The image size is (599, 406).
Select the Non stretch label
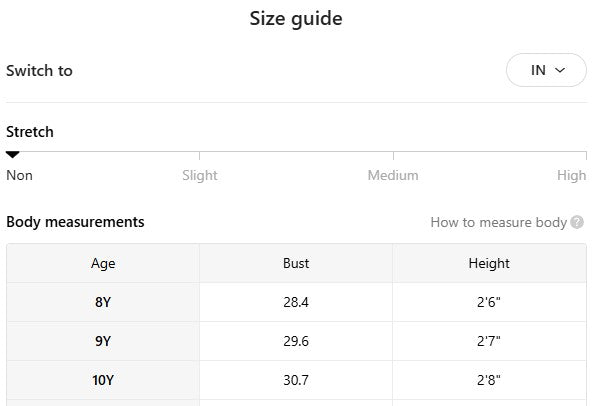(19, 175)
